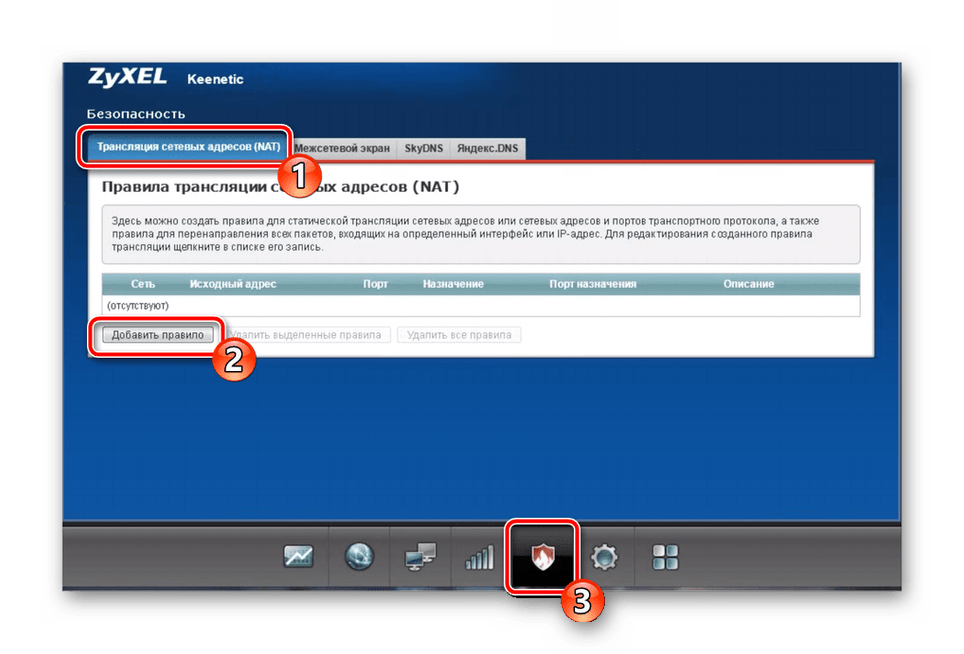This screenshot has width=964, height=654.
Task: Click the Безопасность section title
Action: click(x=136, y=114)
